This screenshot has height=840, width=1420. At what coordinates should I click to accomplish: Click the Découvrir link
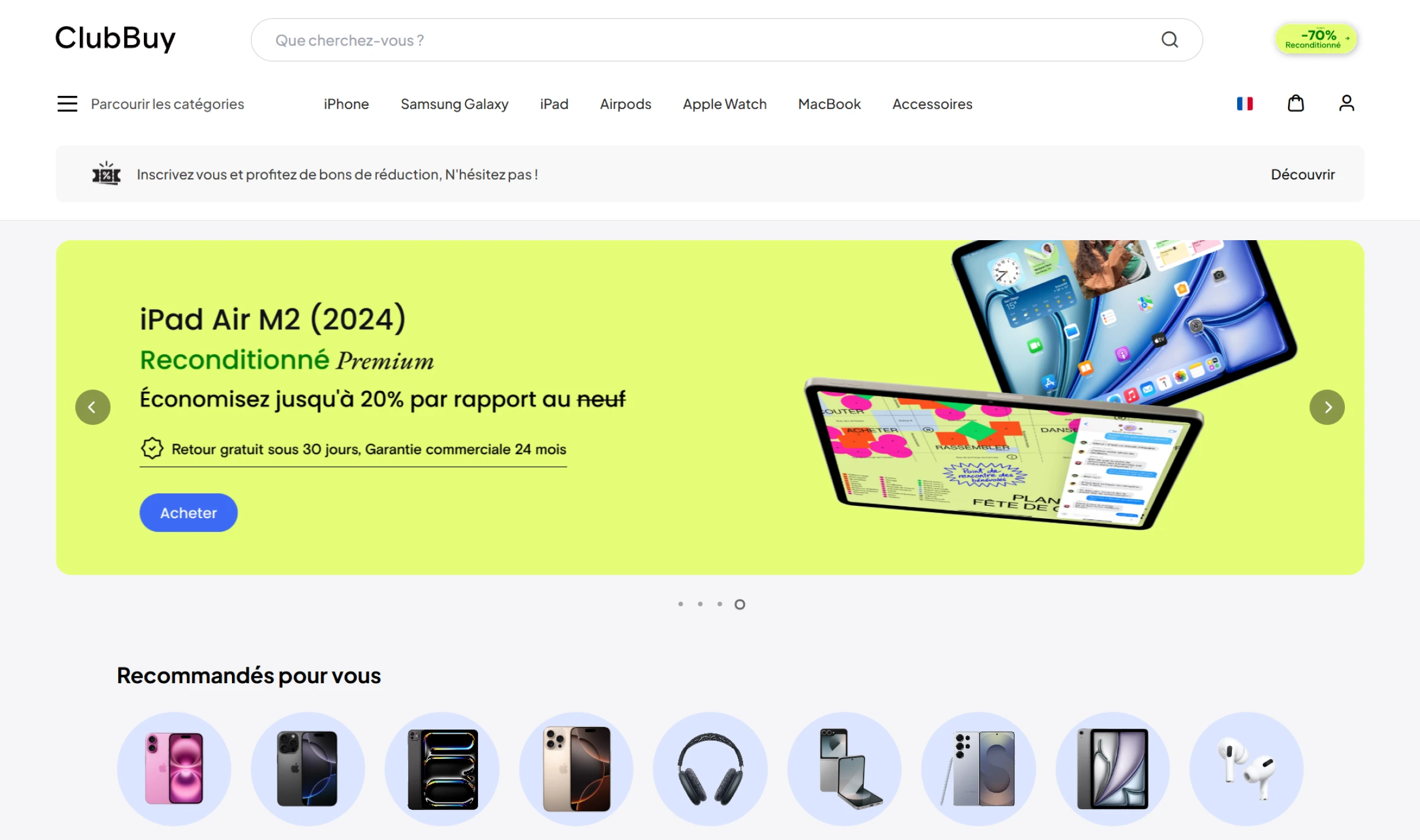[1303, 175]
